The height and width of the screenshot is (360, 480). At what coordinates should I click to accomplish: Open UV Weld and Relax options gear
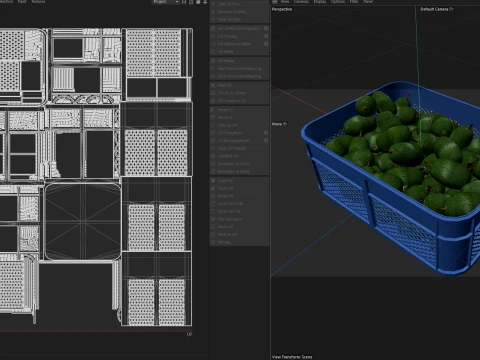point(266,44)
